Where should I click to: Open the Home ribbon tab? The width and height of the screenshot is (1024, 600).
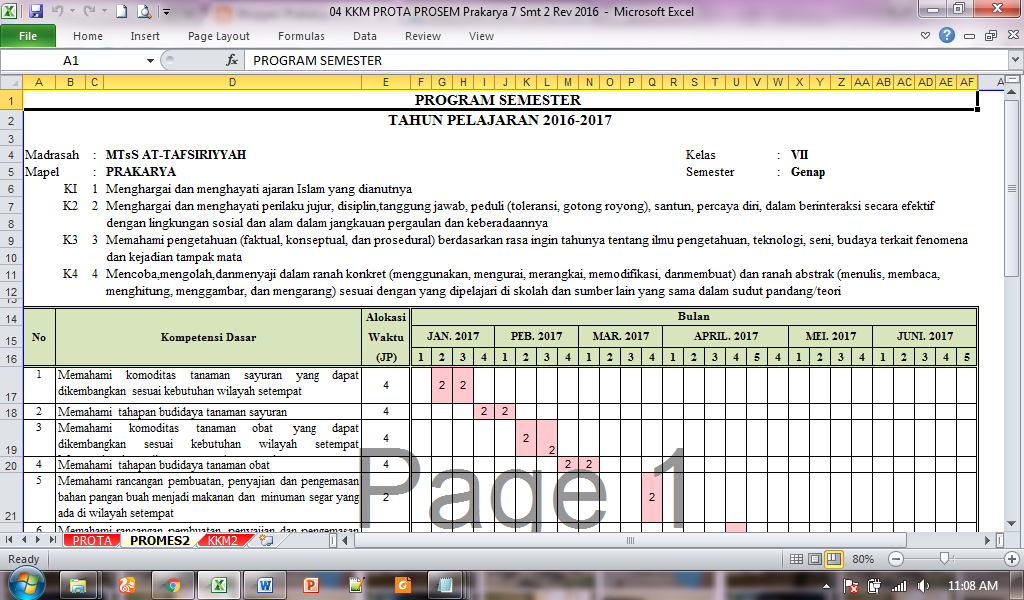coord(88,36)
